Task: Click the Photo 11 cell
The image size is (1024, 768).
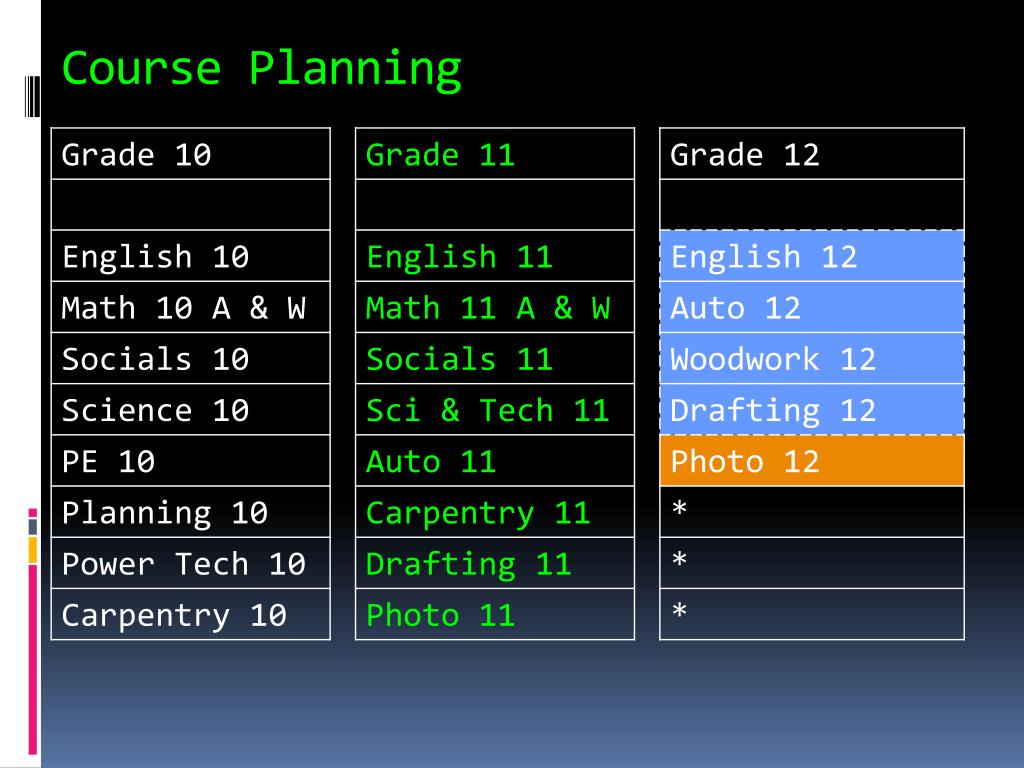Action: [x=495, y=614]
